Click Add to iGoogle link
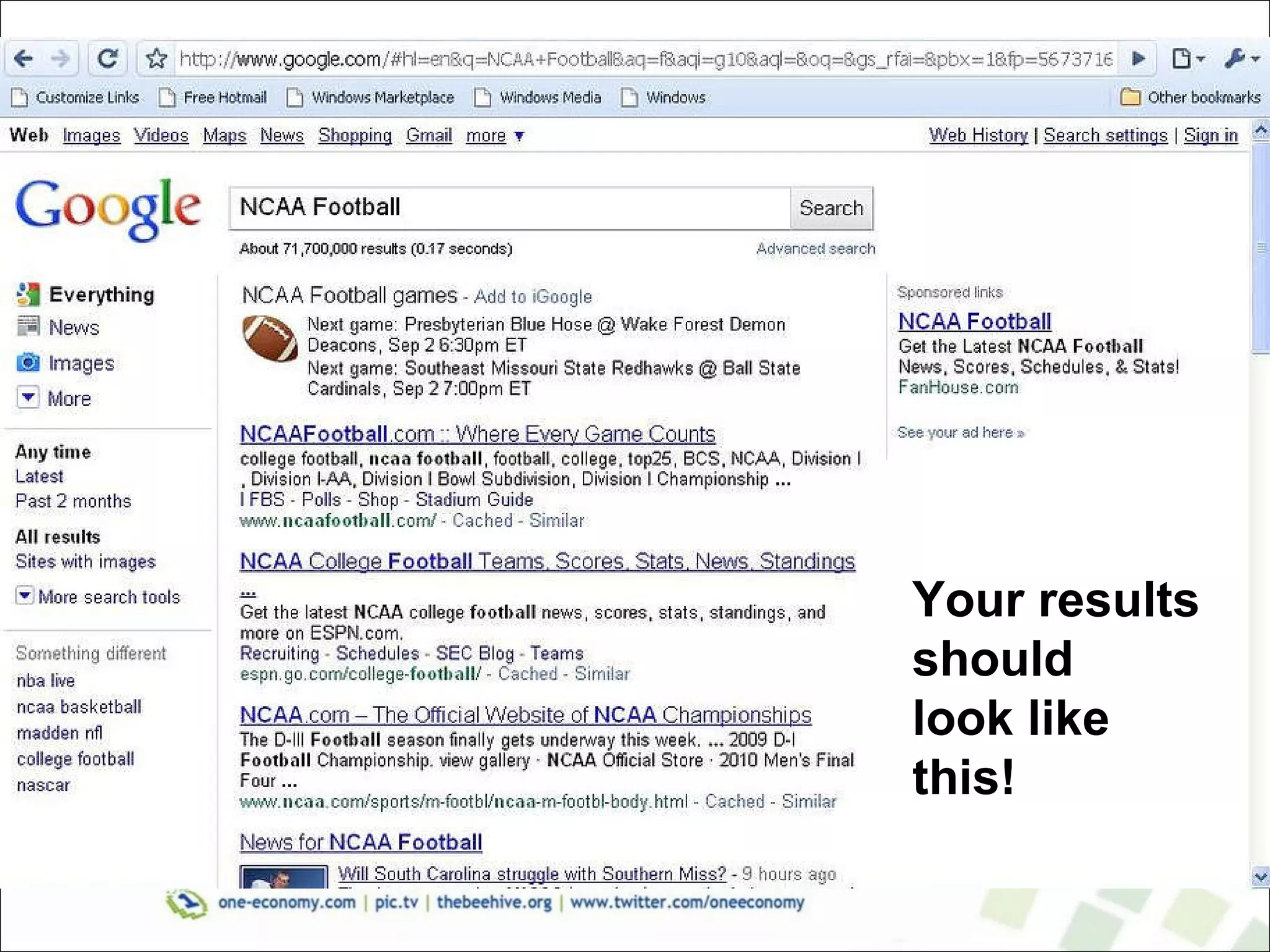The height and width of the screenshot is (952, 1270). pos(533,297)
